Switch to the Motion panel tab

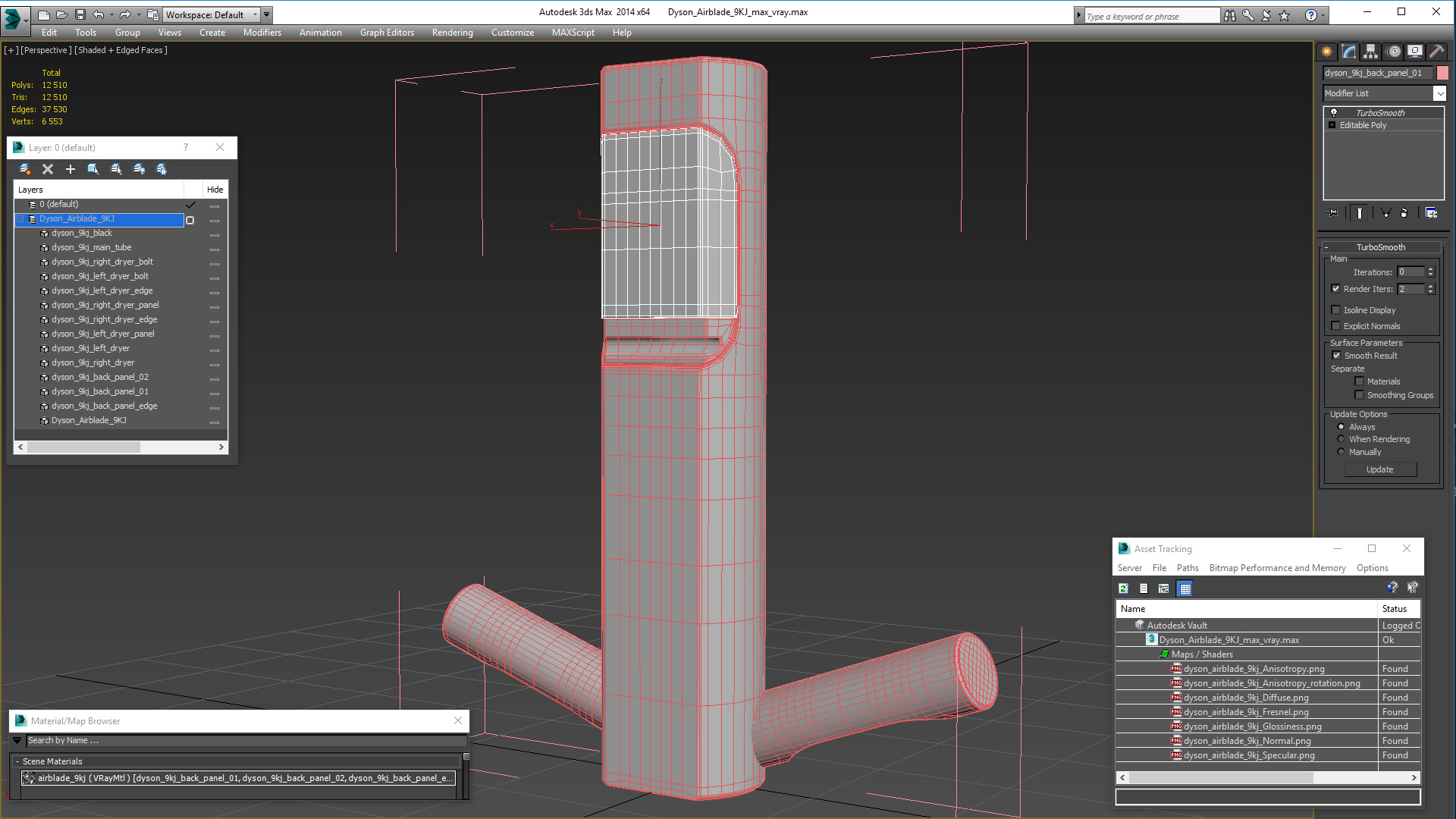[1393, 52]
